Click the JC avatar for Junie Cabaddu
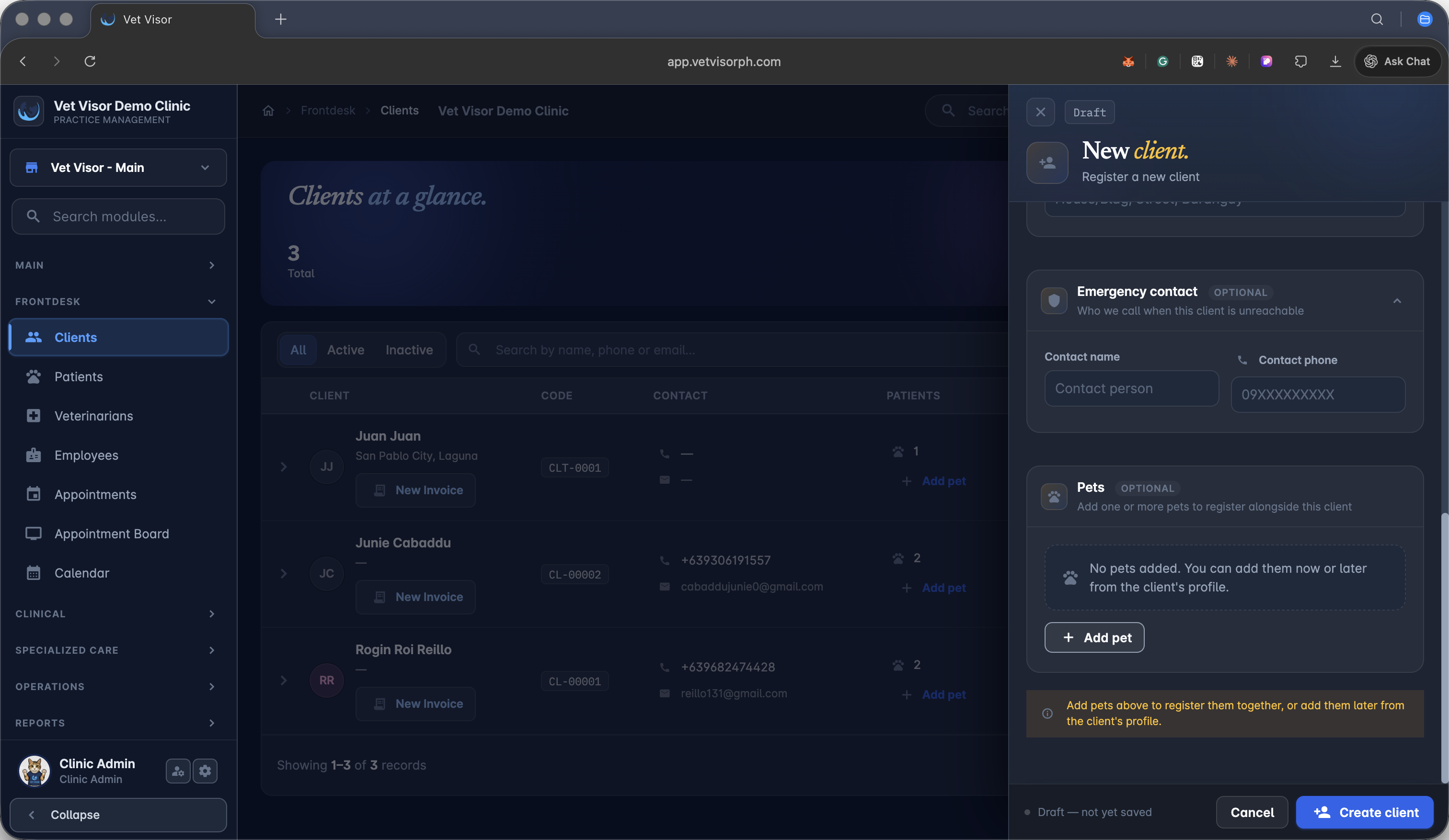This screenshot has width=1449, height=840. coord(327,573)
